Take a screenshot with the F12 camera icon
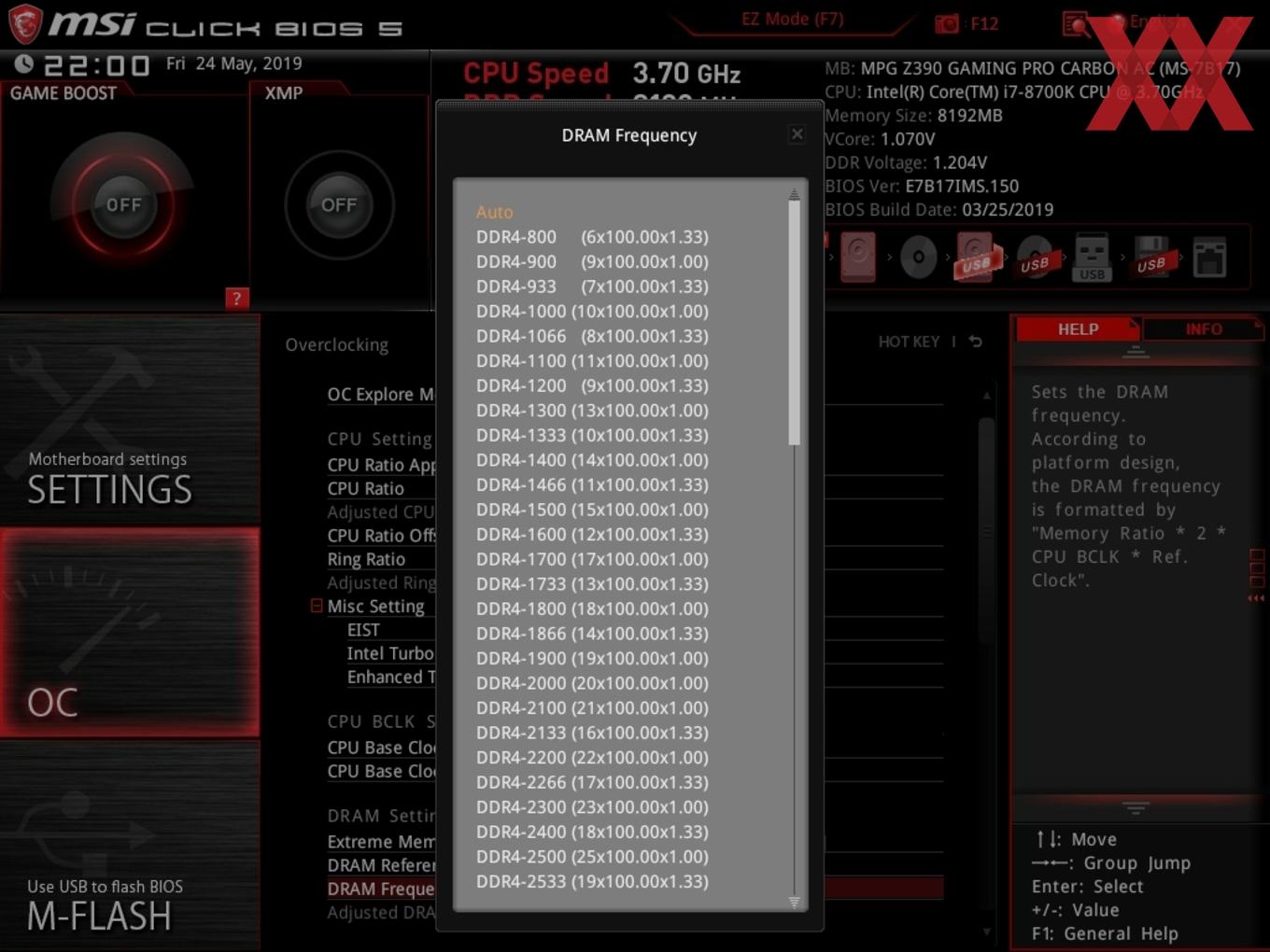Screen dimensions: 1270x952 (x=947, y=23)
